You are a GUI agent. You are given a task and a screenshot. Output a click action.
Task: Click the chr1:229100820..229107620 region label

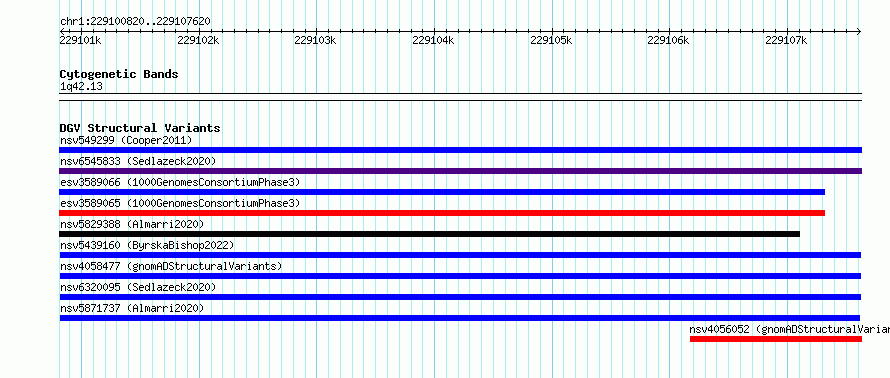tap(135, 22)
